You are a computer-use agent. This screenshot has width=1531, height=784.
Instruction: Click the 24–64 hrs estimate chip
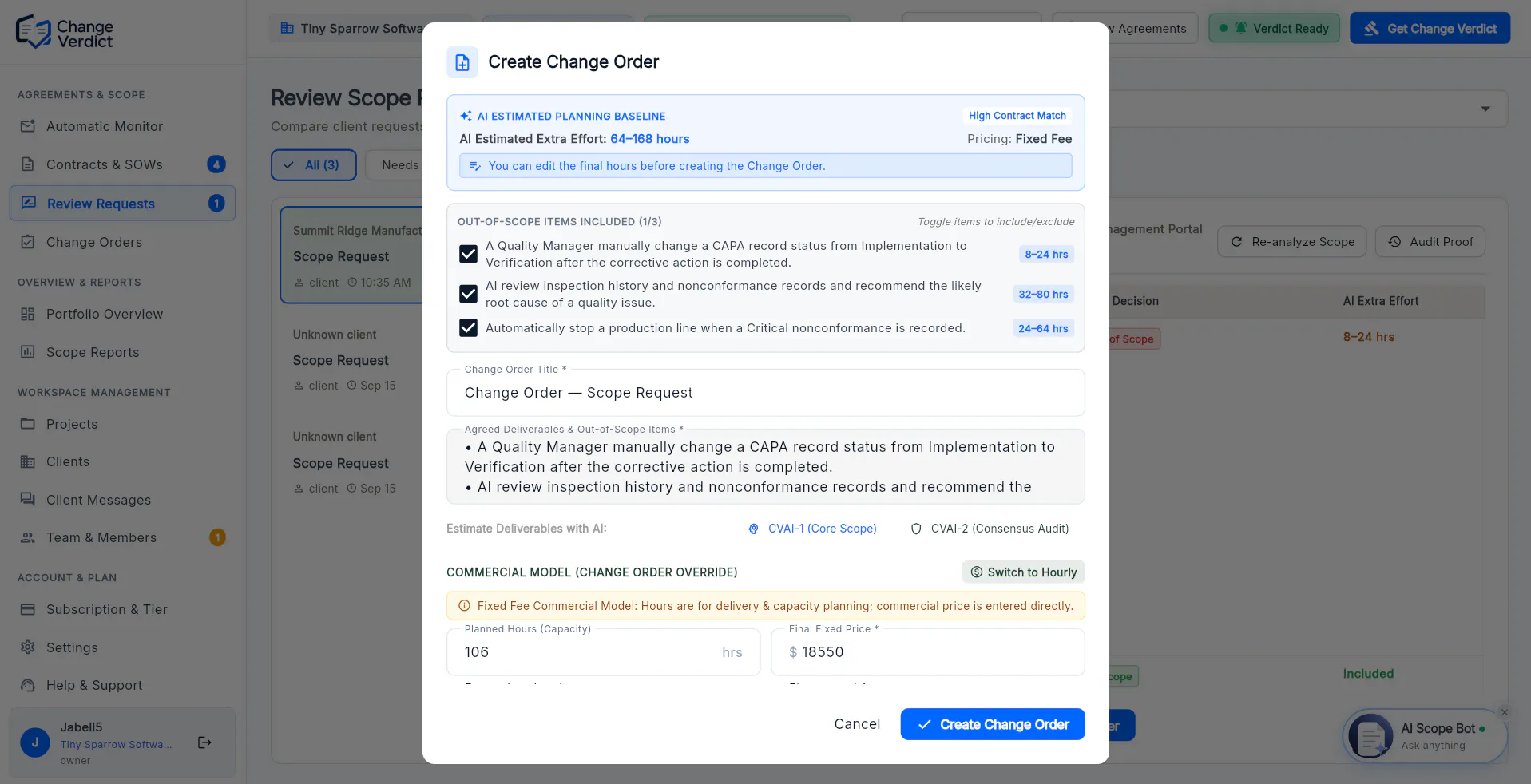coord(1043,329)
